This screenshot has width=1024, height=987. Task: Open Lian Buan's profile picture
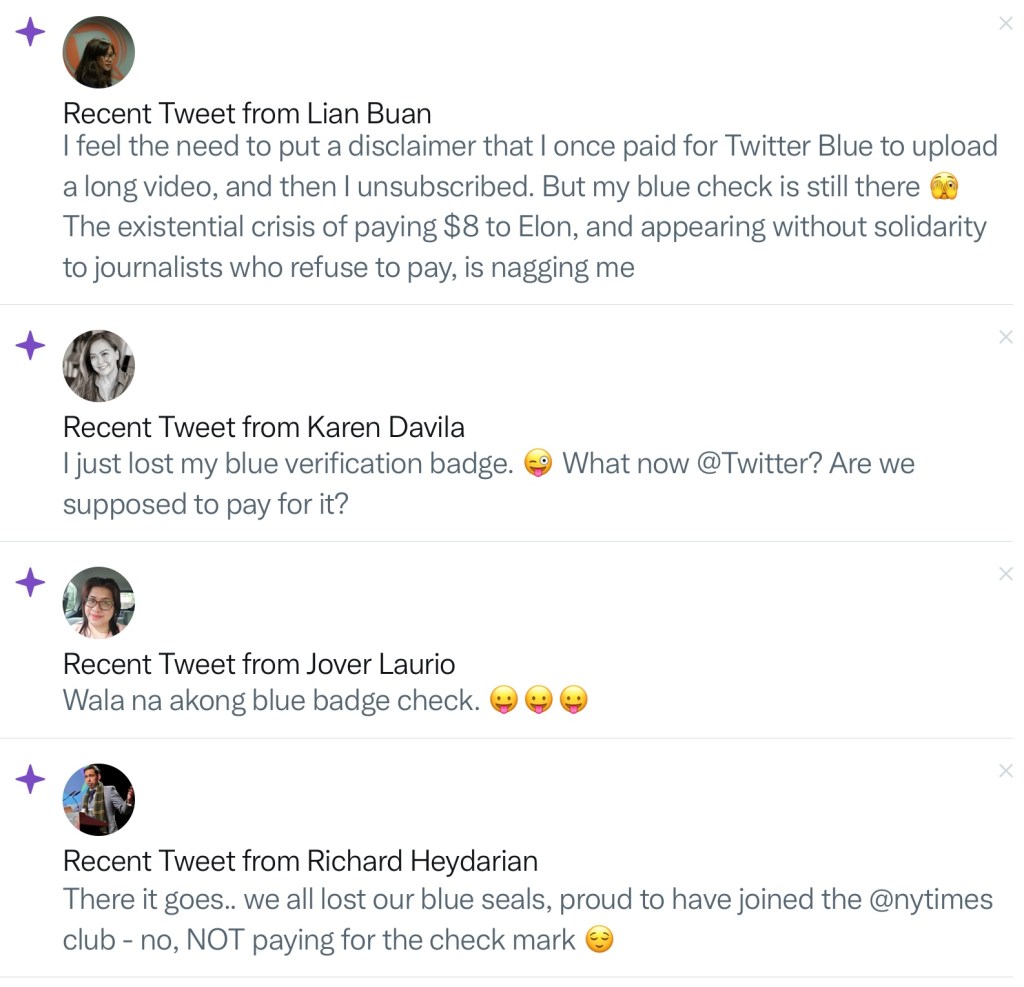tap(98, 52)
